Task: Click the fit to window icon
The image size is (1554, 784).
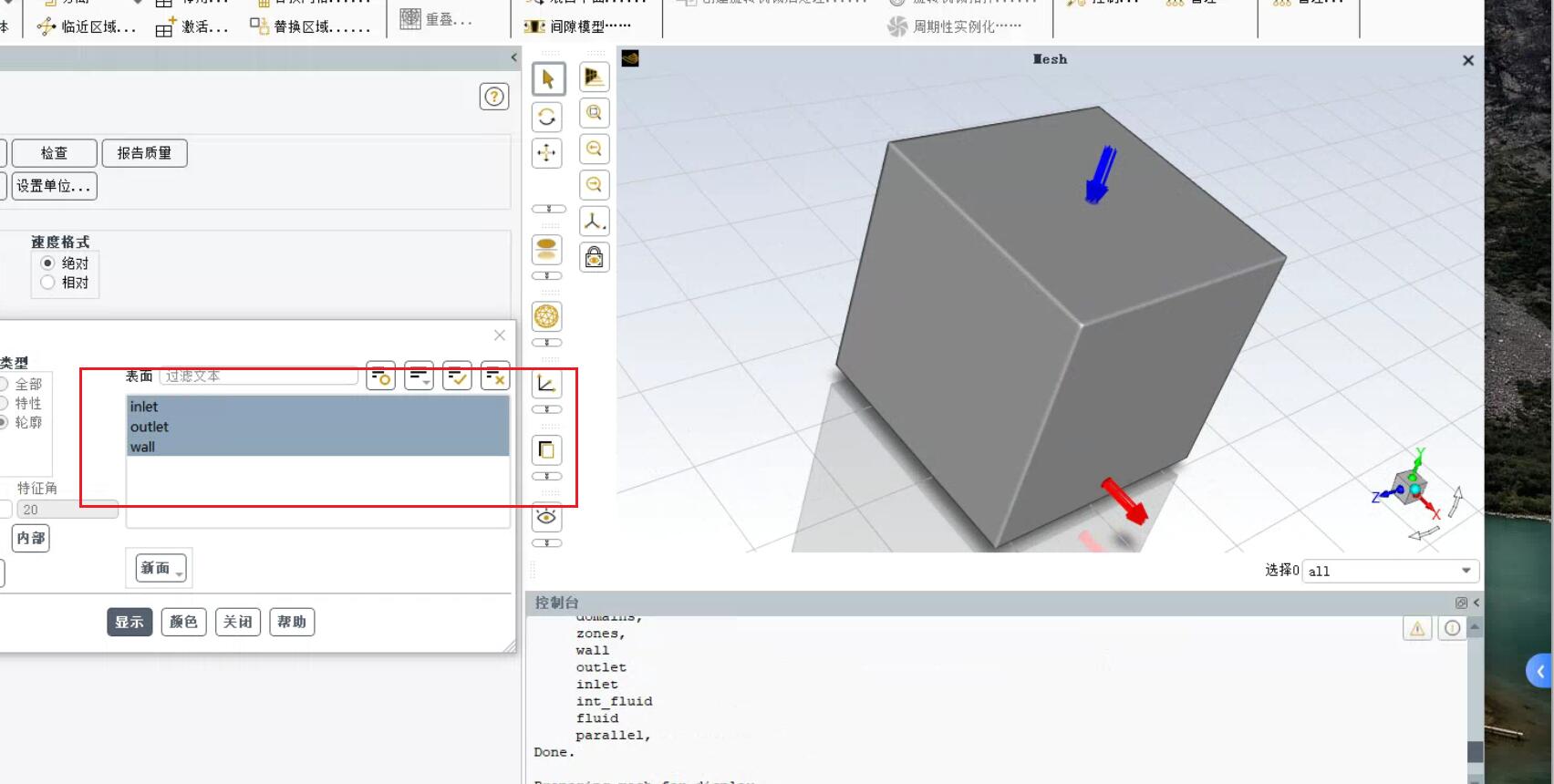Action: click(x=594, y=113)
